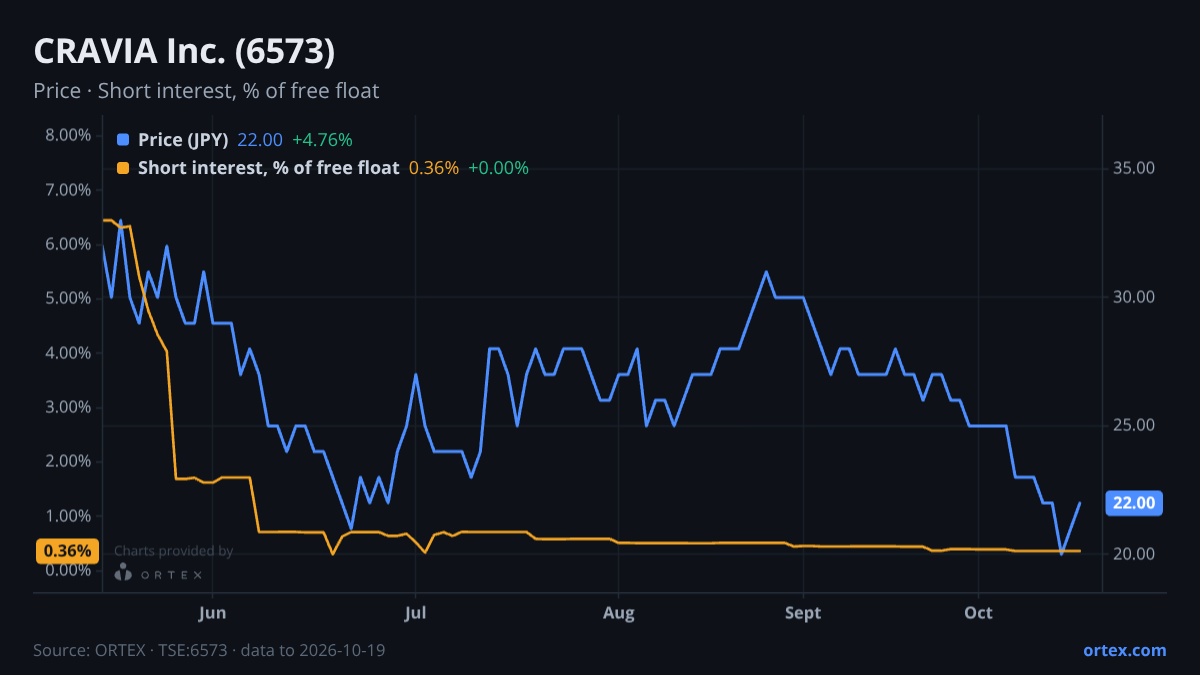Screen dimensions: 1200x675
Task: Click the 7.00% left axis label
Action: (68, 190)
